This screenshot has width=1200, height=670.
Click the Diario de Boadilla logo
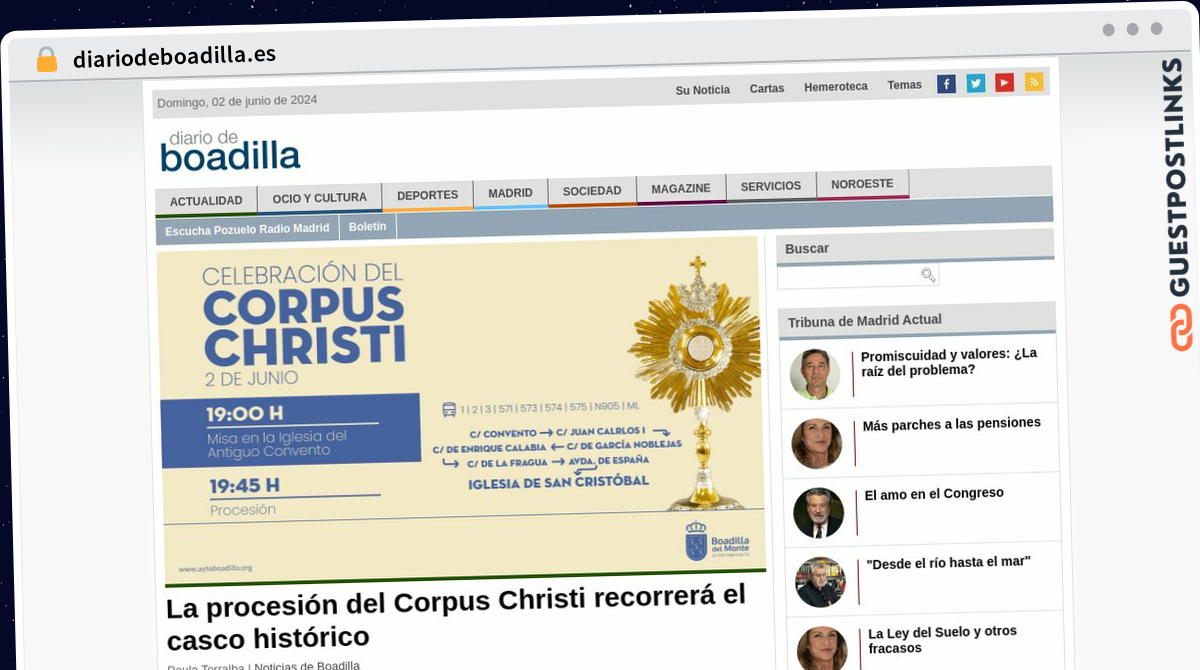[x=230, y=152]
